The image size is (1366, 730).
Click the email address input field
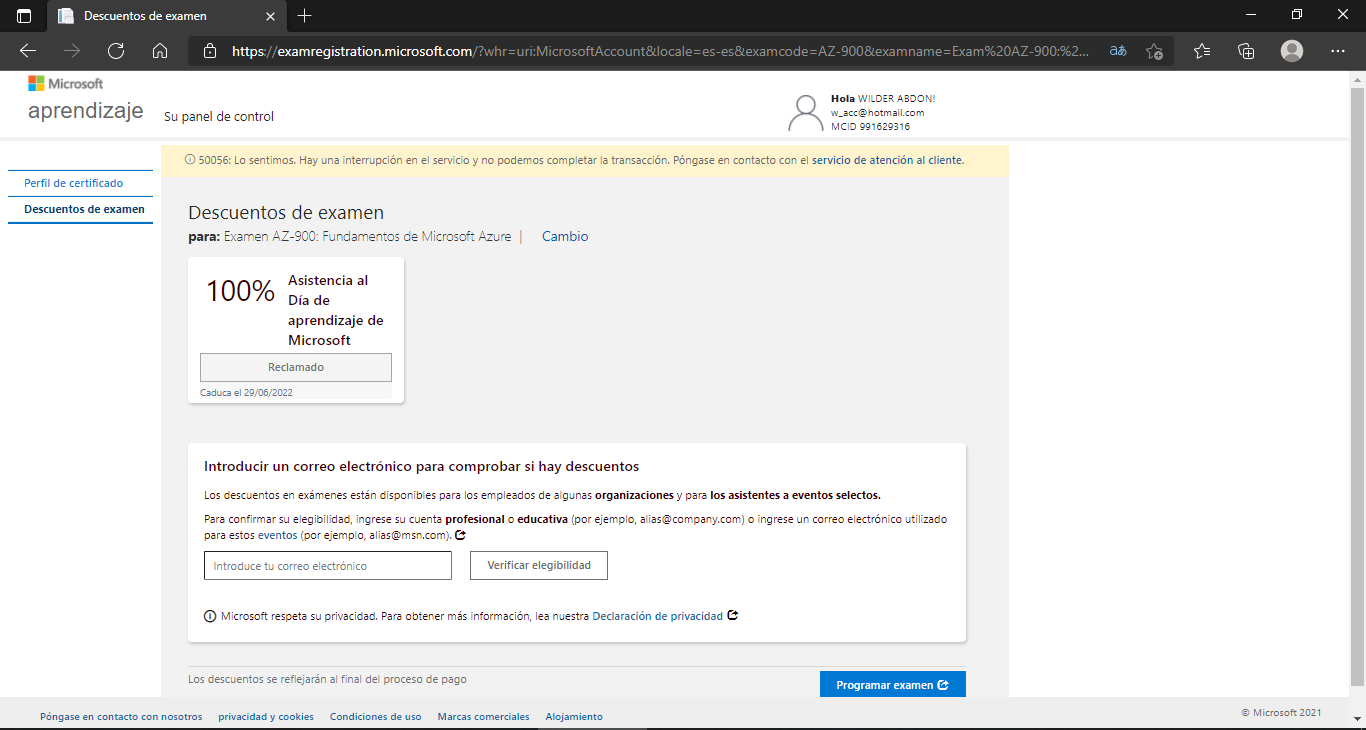point(328,565)
